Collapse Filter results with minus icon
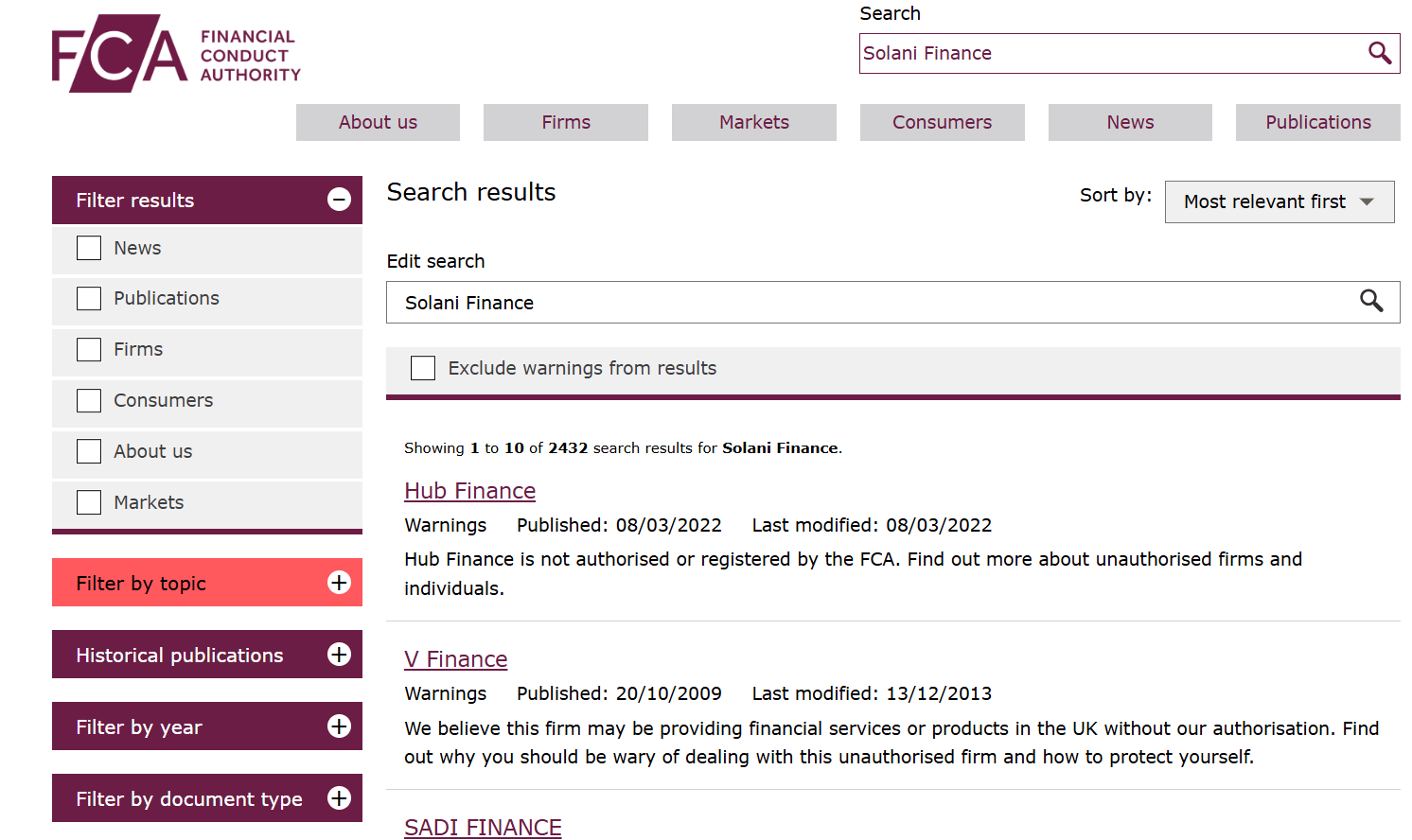 coord(339,200)
